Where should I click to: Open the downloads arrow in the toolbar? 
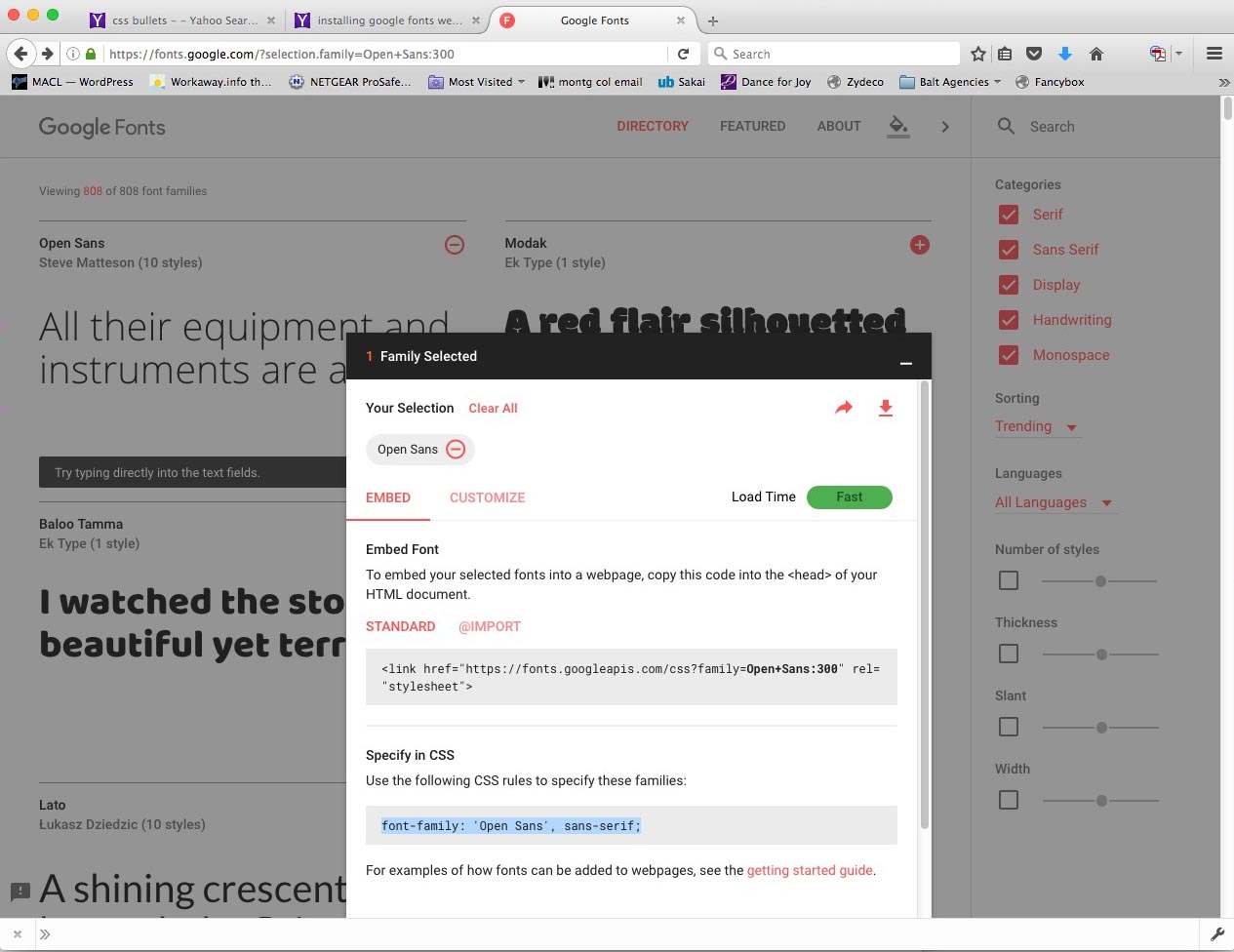click(x=1065, y=54)
